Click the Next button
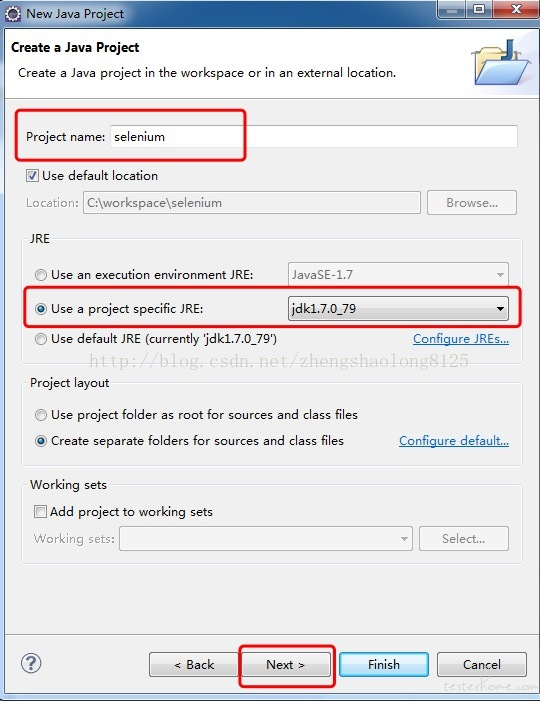The width and height of the screenshot is (540, 701). 285,665
